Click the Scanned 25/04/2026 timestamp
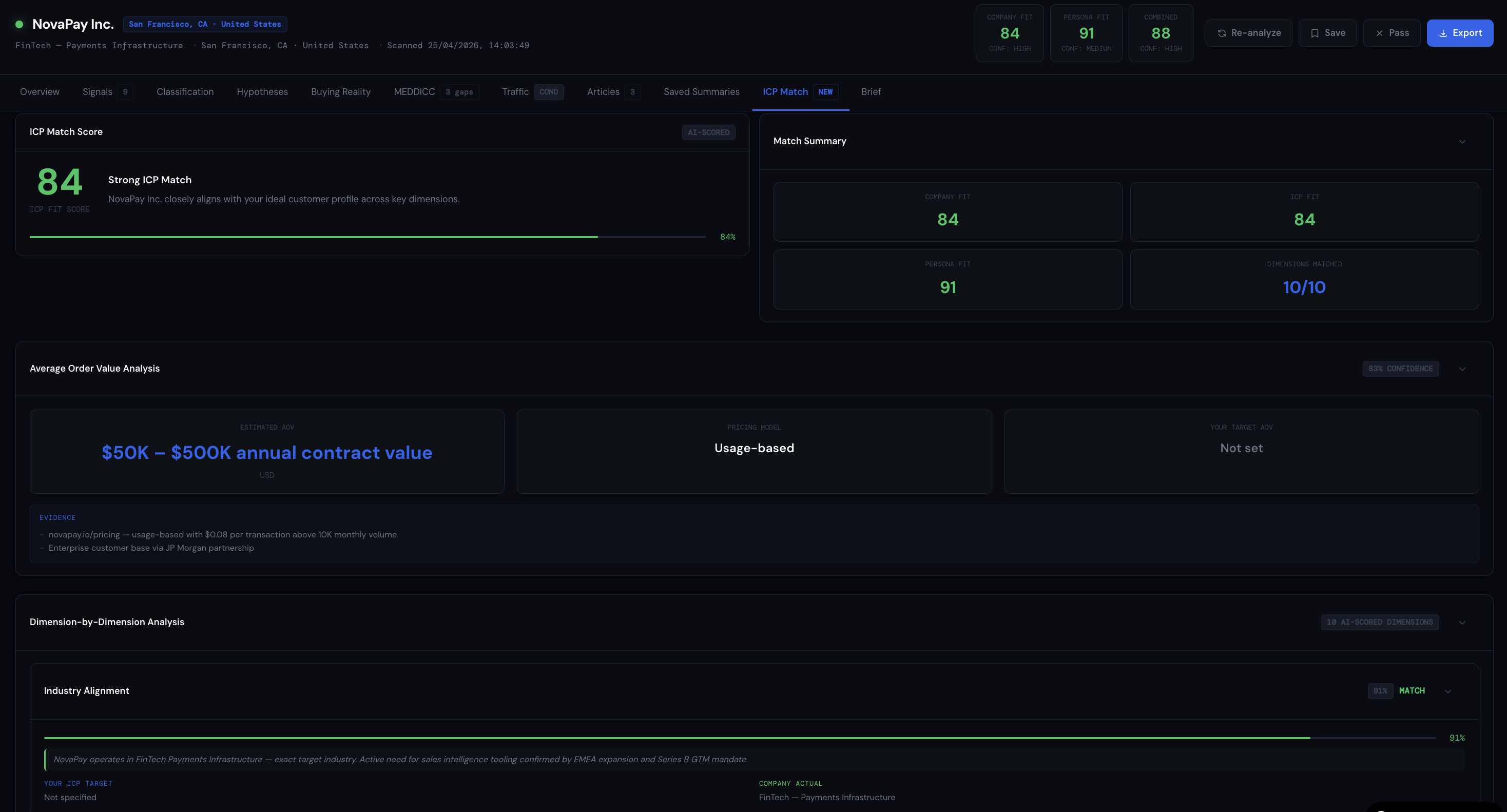 click(x=458, y=46)
